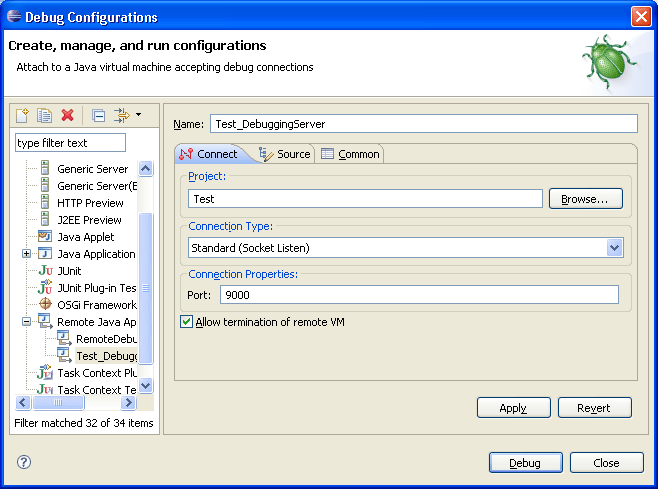Switch to the Connect tab
The width and height of the screenshot is (658, 489).
click(x=209, y=154)
